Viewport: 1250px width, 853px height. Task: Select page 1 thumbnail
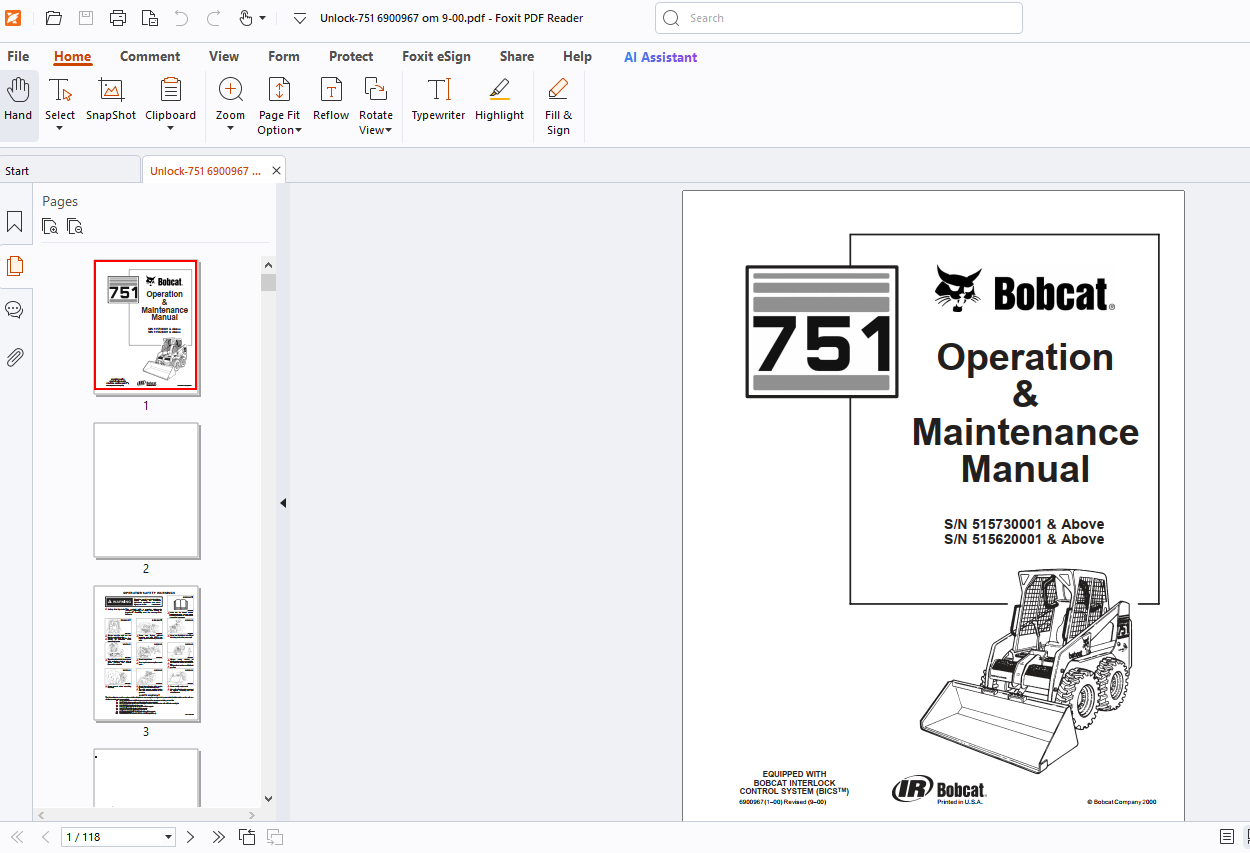pyautogui.click(x=146, y=326)
